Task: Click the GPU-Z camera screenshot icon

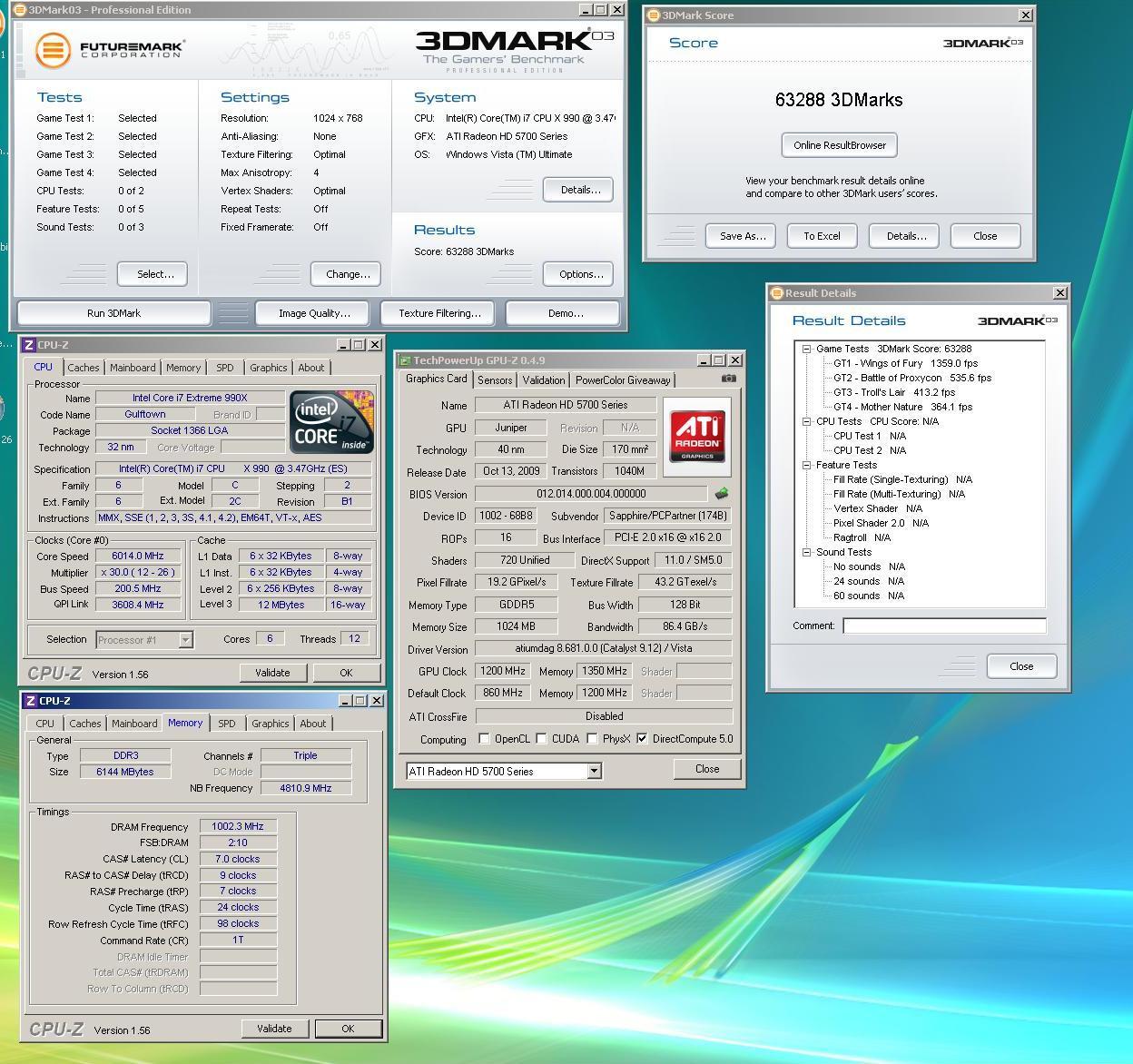Action: pyautogui.click(x=728, y=379)
